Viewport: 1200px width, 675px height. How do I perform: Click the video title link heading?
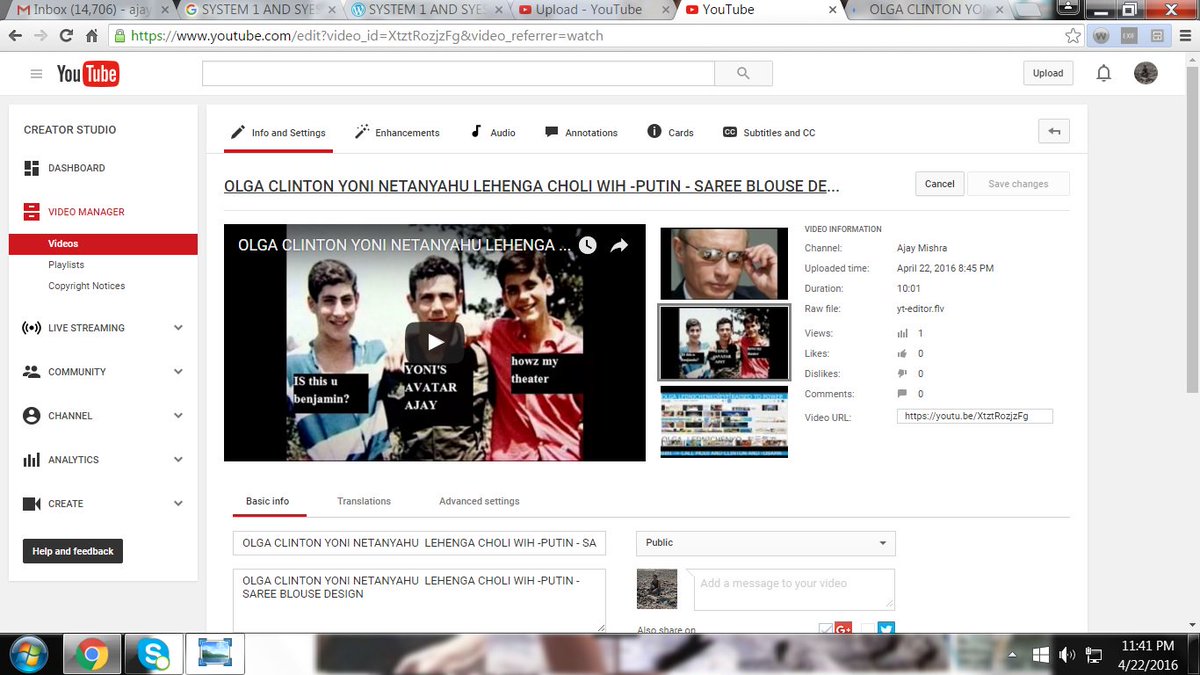(531, 187)
